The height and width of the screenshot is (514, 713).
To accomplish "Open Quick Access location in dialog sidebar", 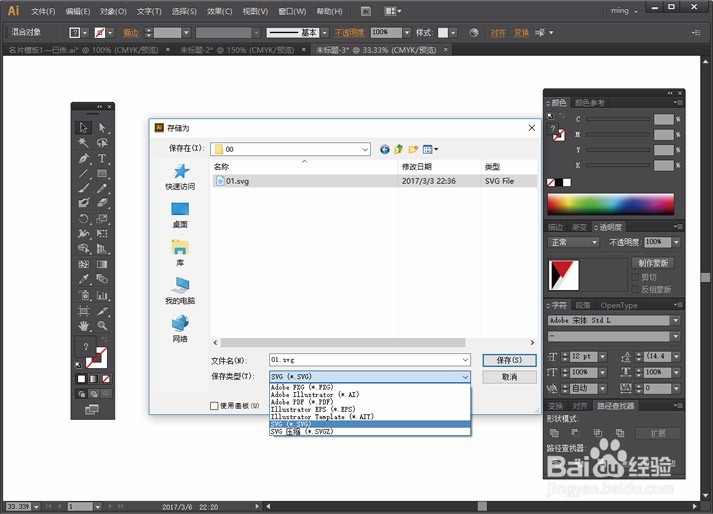I will click(180, 177).
